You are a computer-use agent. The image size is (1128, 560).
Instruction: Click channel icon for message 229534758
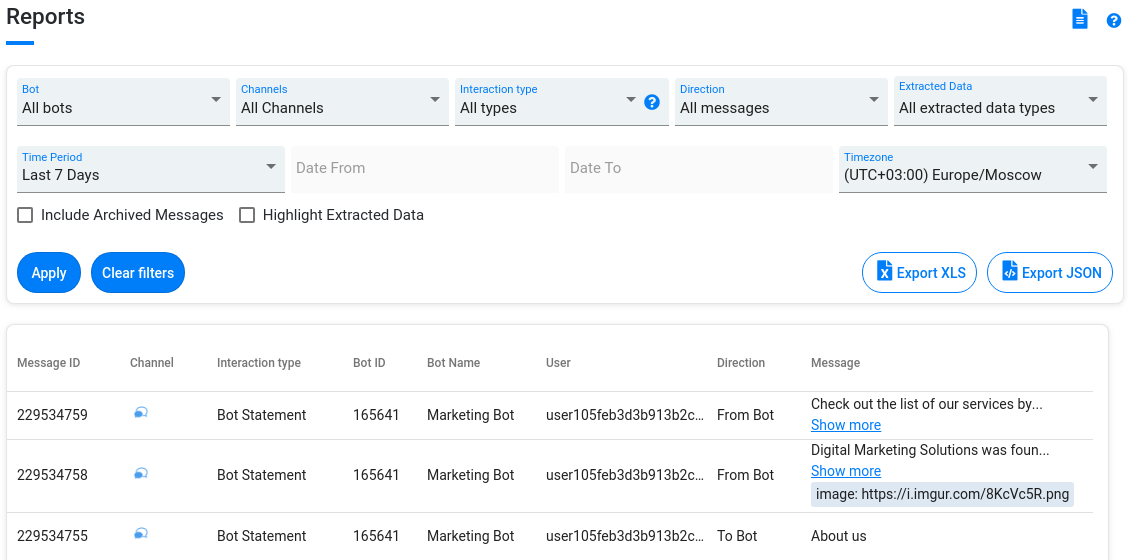pos(141,474)
